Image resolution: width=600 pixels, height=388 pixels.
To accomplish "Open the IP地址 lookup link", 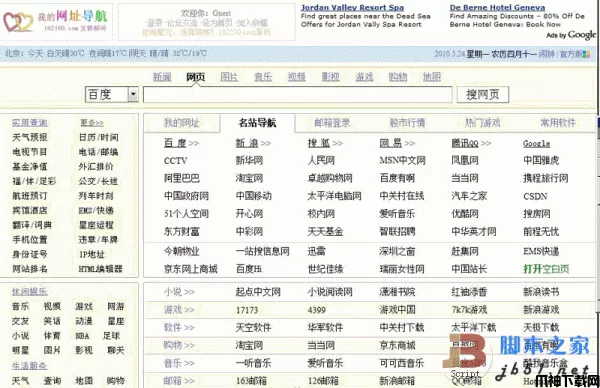I will coord(92,254).
